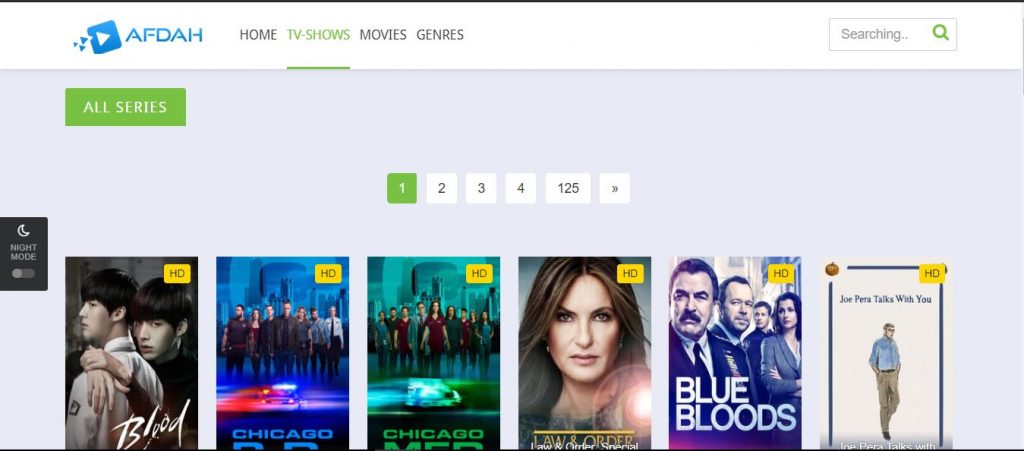
Task: Open the Genres menu
Action: pos(440,35)
